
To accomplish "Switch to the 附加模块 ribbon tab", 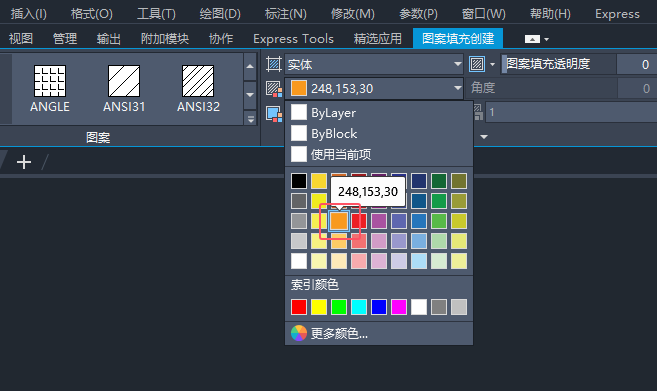I will 165,39.
